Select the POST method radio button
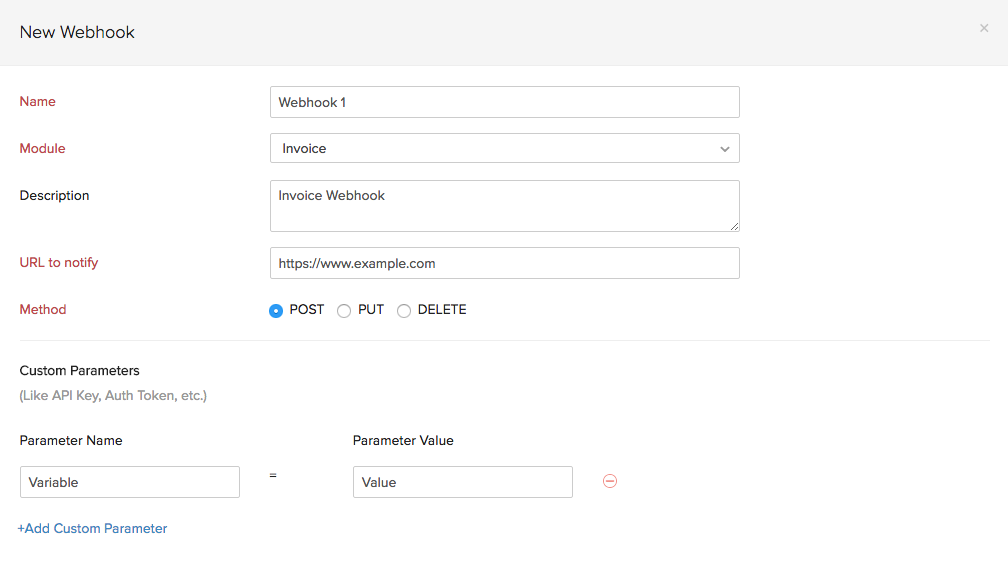Viewport: 1008px width, 561px height. click(x=276, y=311)
